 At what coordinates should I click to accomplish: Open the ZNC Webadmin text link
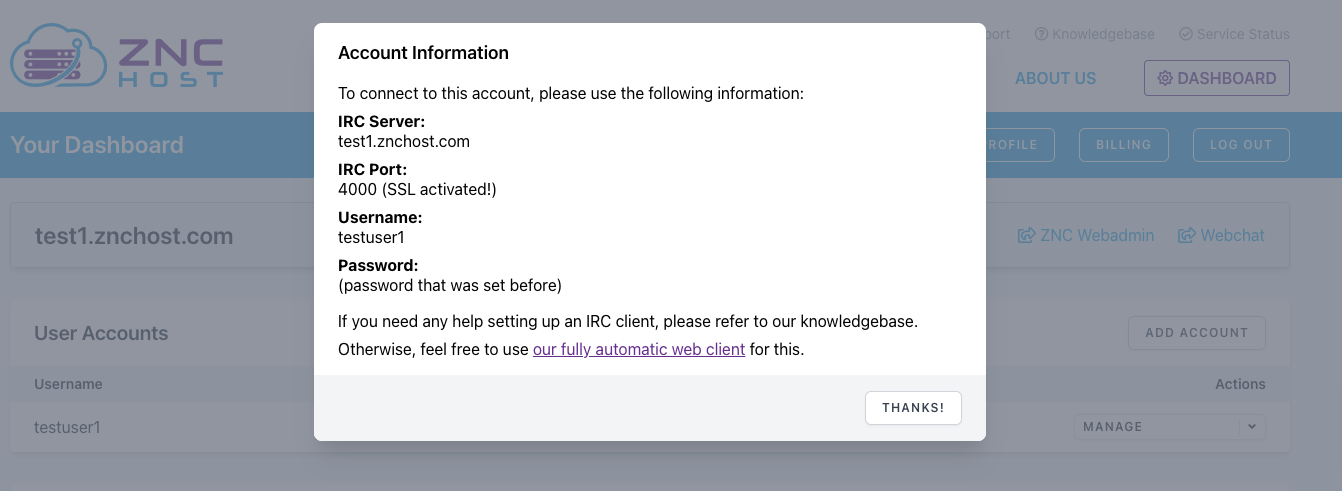(1097, 236)
